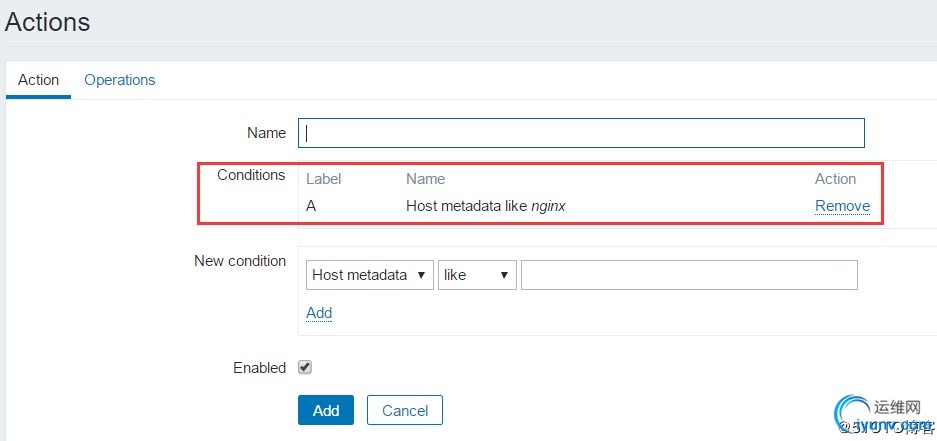
Task: Remove the Host metadata nginx condition
Action: coord(842,206)
